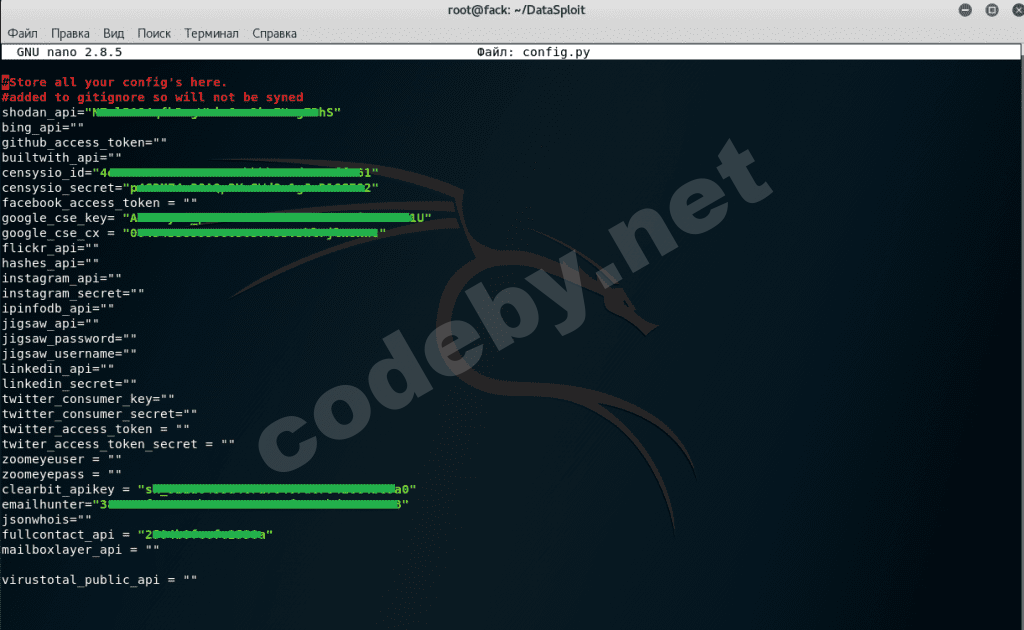Screen dimensions: 1024x630
Task: Click the jigsaw_username line
Action: pos(69,353)
